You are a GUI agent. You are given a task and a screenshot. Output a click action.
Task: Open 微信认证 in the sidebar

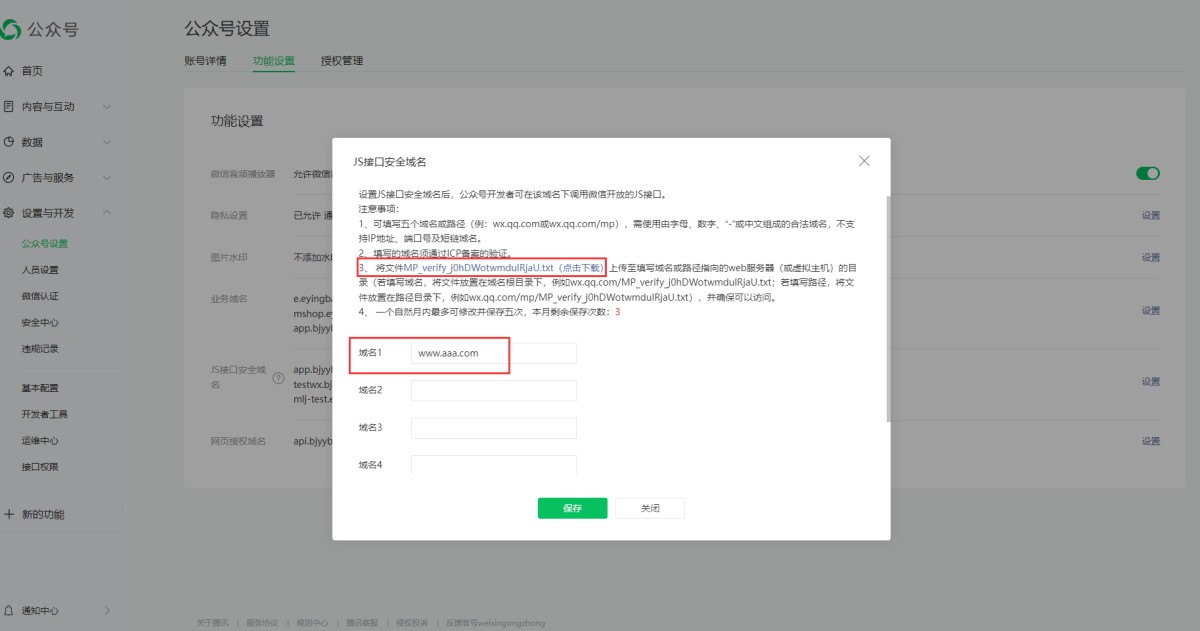click(x=40, y=296)
